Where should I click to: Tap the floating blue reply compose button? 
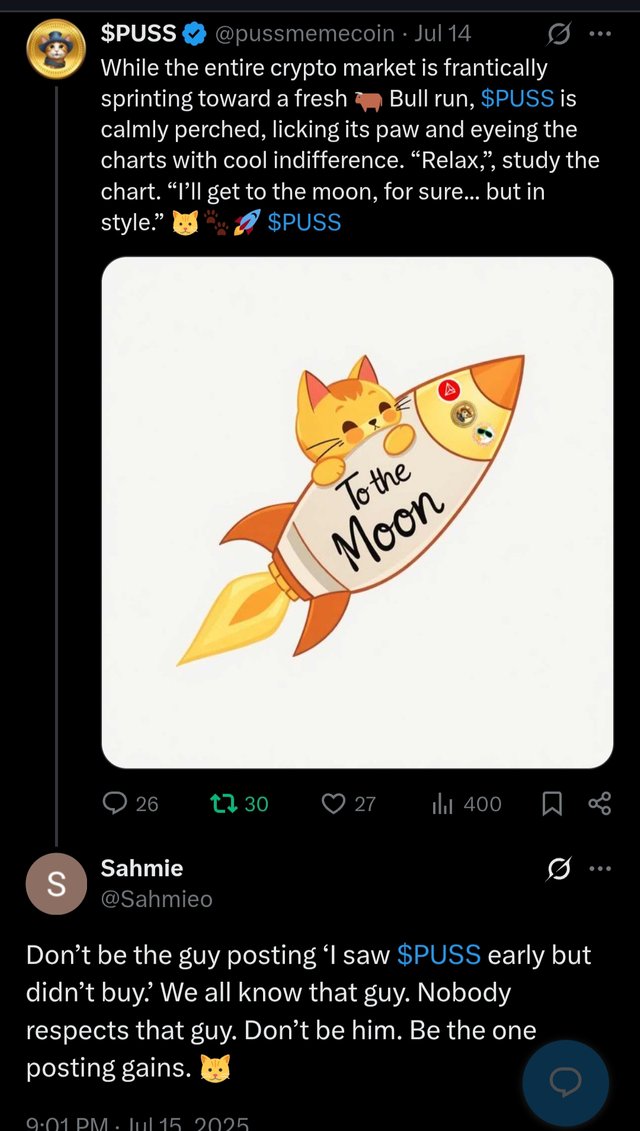(566, 1082)
